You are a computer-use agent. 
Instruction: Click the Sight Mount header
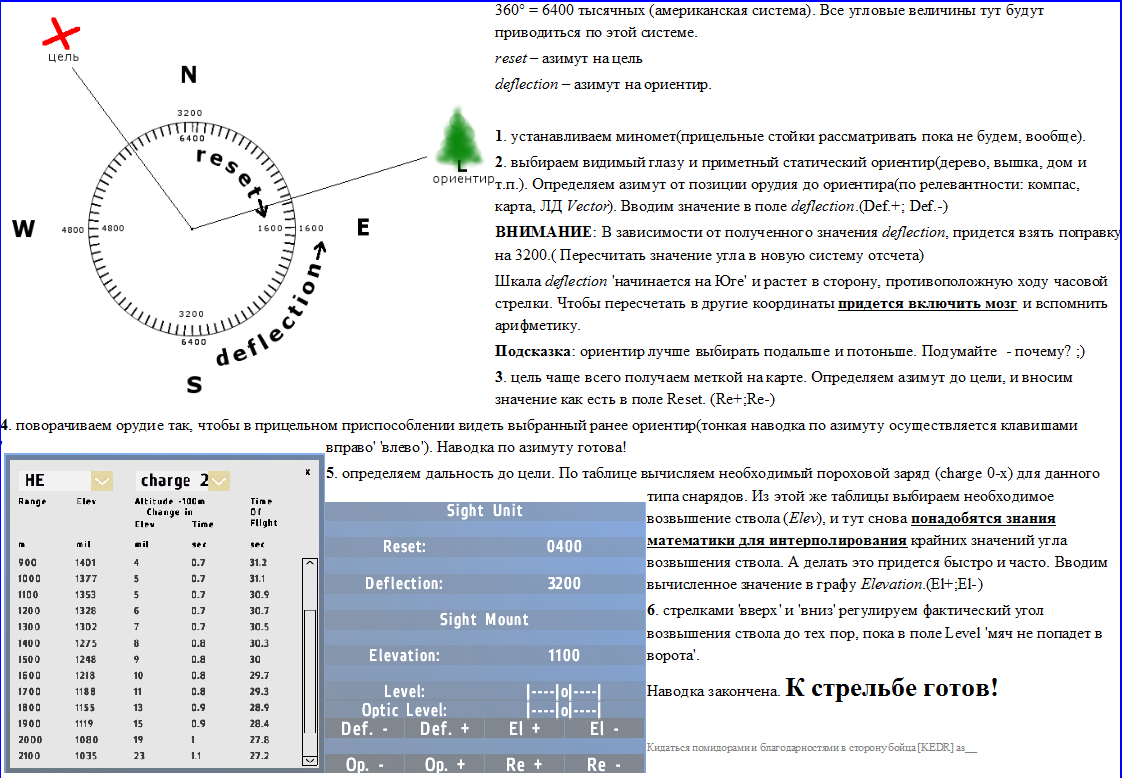click(x=484, y=620)
